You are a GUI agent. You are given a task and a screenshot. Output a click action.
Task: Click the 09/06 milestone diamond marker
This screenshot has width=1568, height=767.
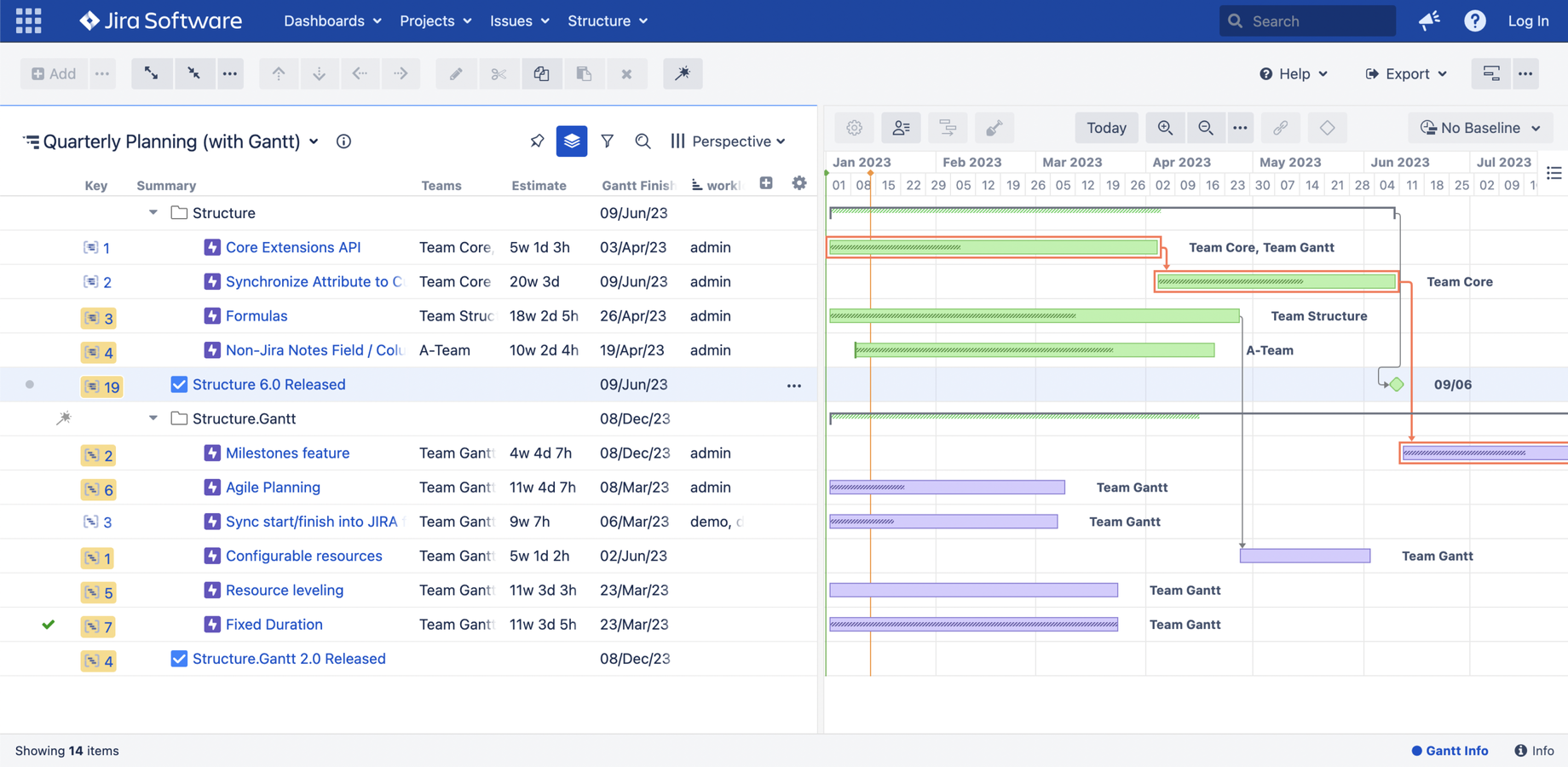click(1396, 384)
